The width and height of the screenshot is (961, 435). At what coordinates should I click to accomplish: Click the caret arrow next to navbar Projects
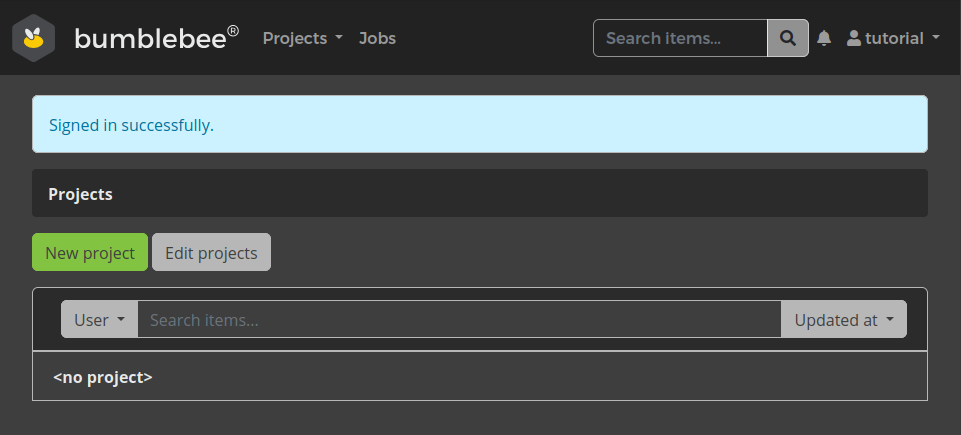pyautogui.click(x=339, y=38)
